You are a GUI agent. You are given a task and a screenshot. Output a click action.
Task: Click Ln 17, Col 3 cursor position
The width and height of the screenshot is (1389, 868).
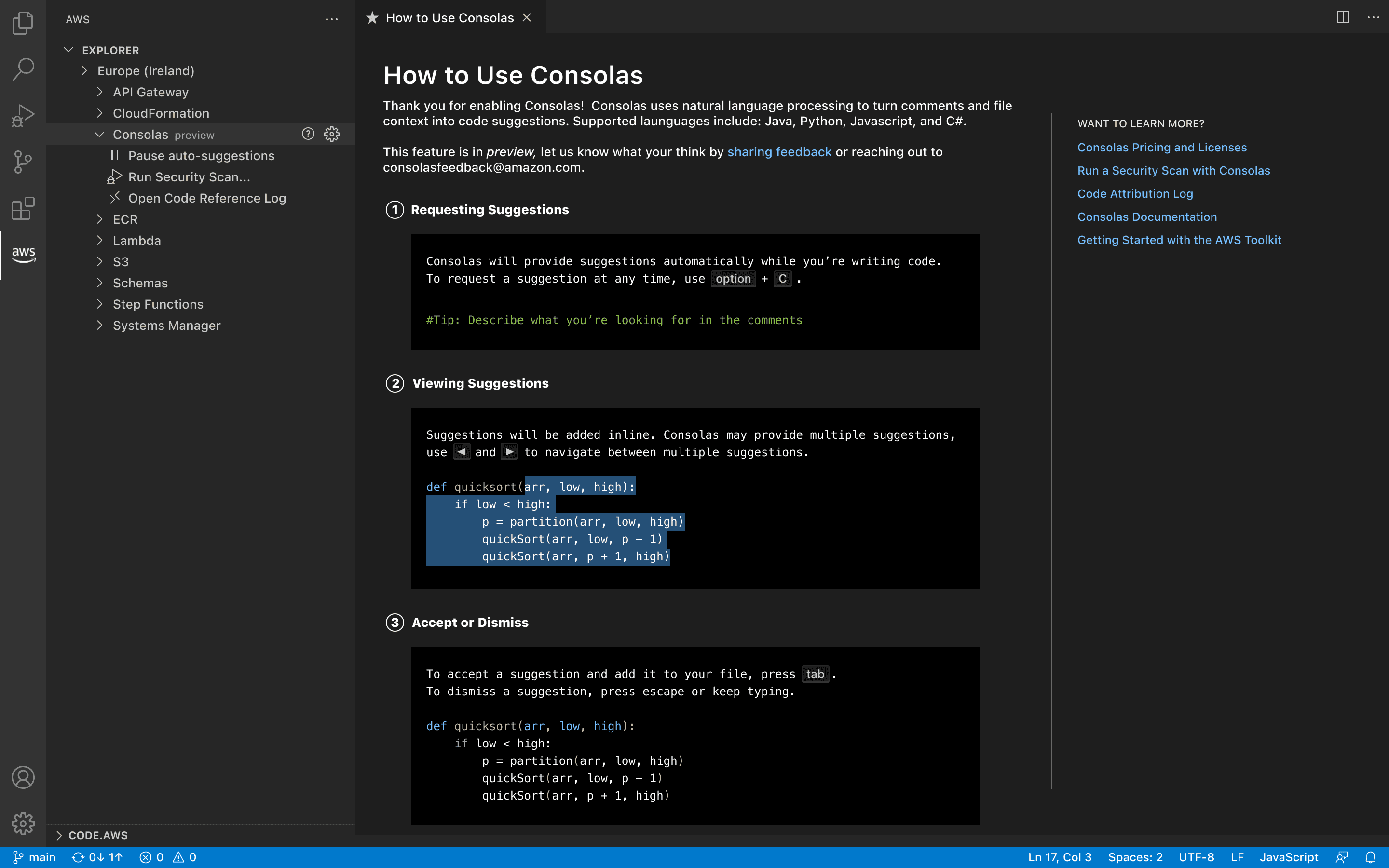(x=1060, y=857)
